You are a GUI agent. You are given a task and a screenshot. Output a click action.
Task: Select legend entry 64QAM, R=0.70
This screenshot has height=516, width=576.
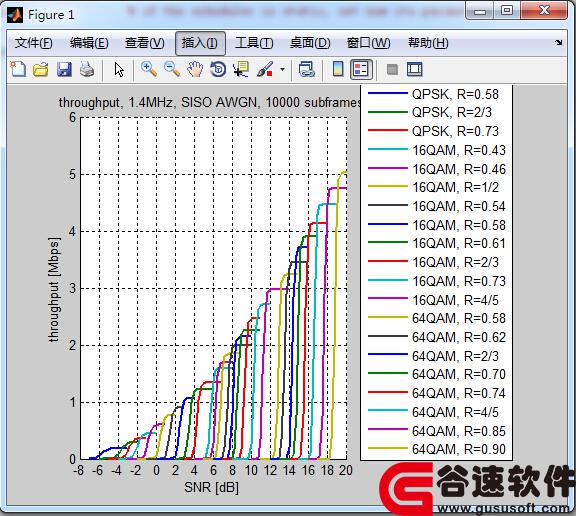coord(437,374)
